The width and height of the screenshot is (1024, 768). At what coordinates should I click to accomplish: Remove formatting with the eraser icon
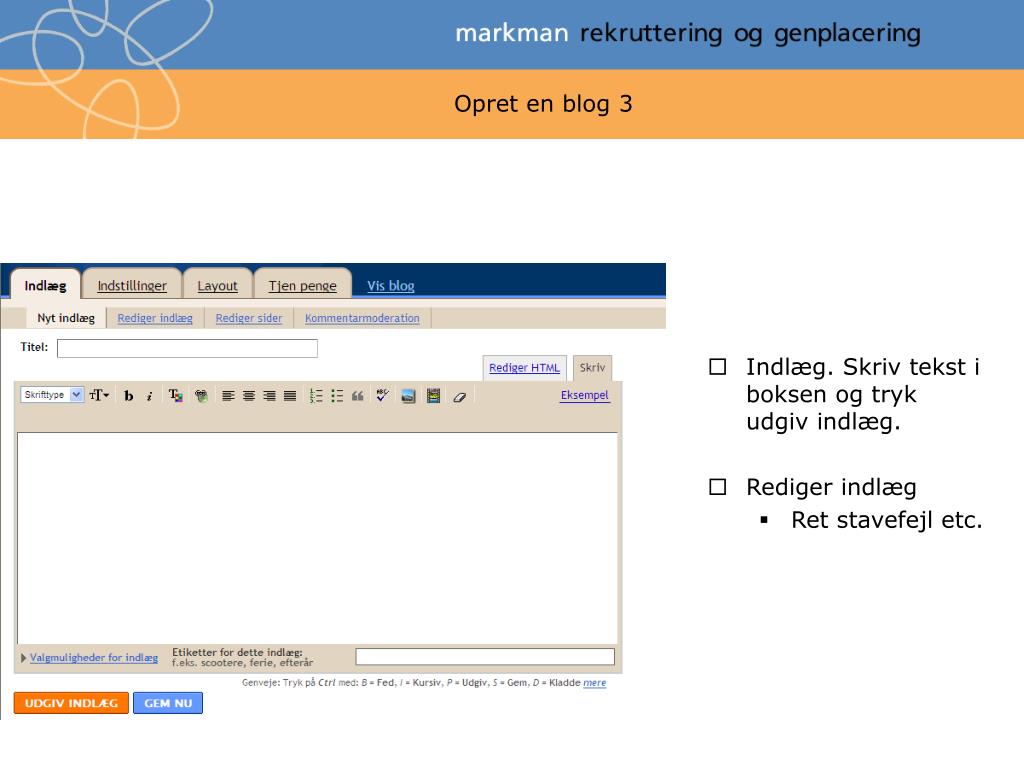click(x=460, y=396)
